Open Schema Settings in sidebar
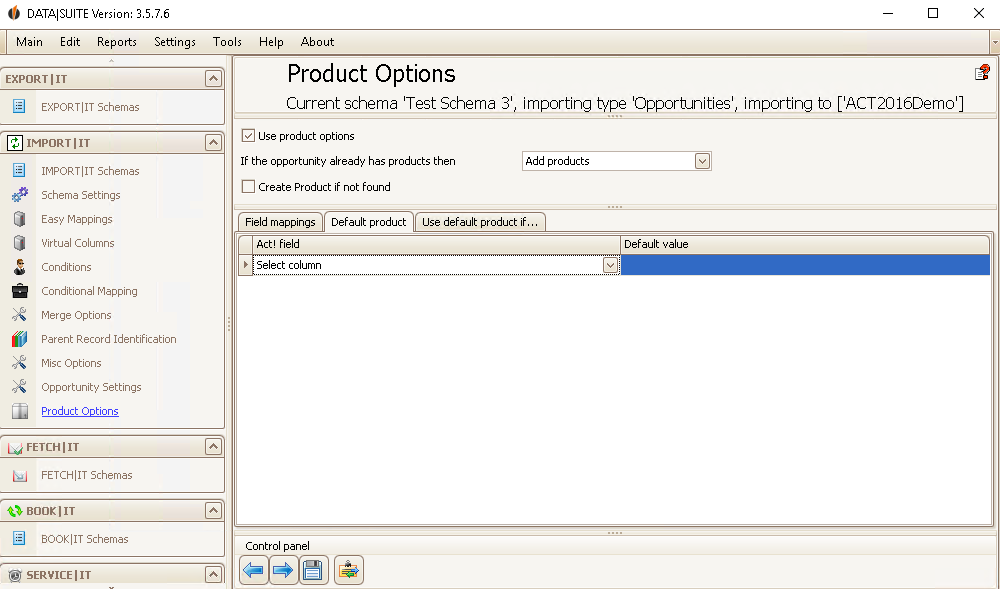Viewport: 1000px width, 589px height. pyautogui.click(x=80, y=195)
